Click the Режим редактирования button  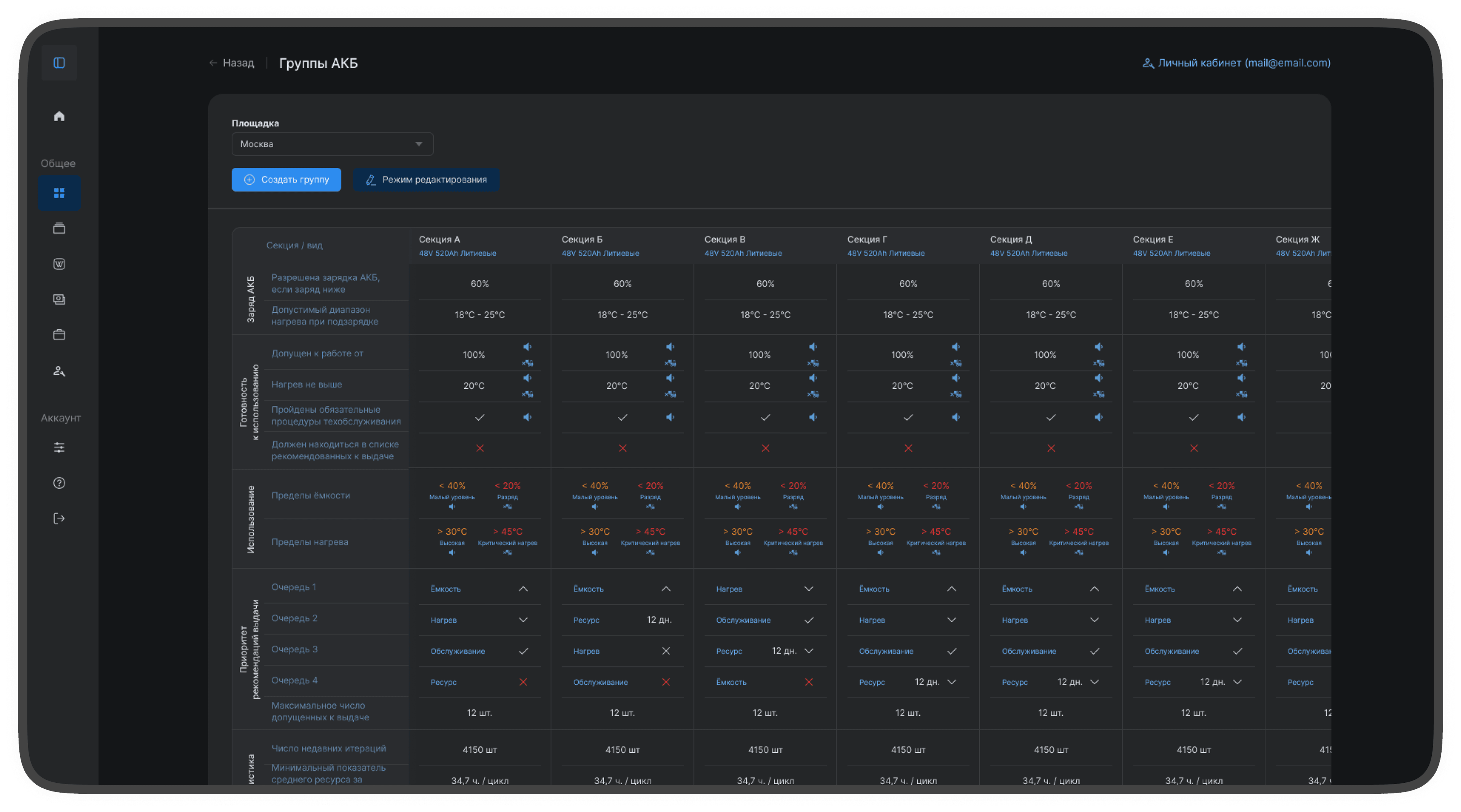(x=426, y=180)
